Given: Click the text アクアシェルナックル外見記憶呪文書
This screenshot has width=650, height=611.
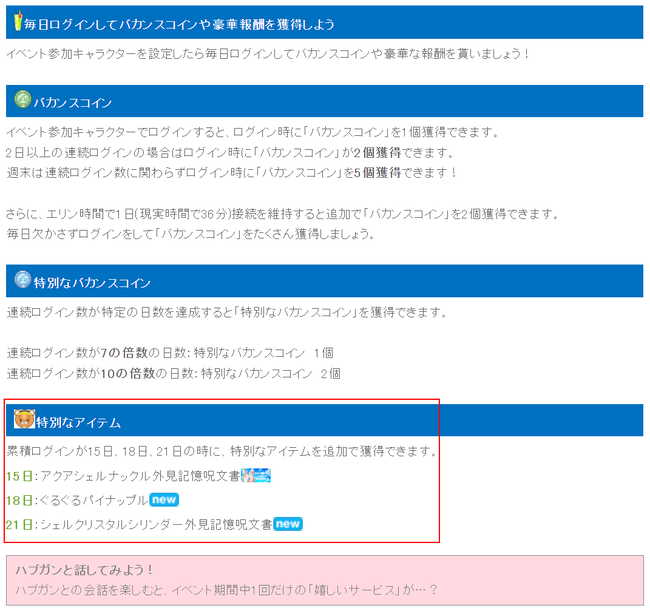Looking at the screenshot, I should click(140, 476).
